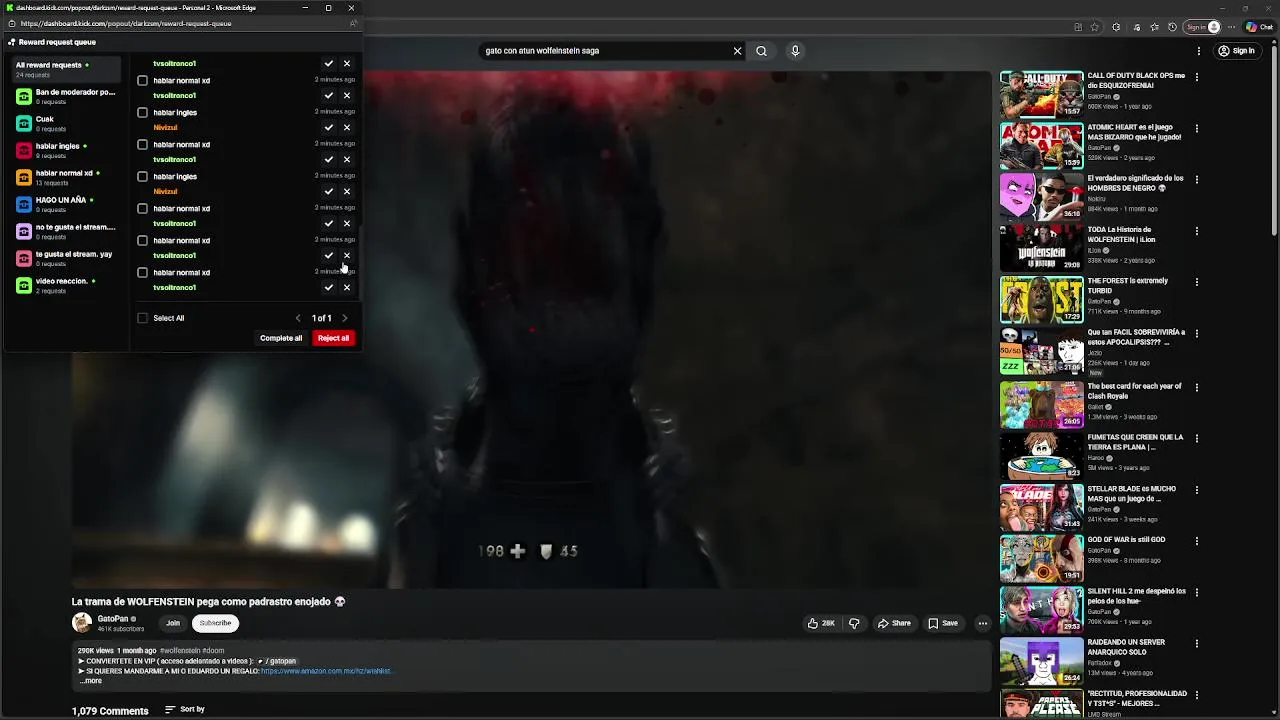Image resolution: width=1280 pixels, height=720 pixels.
Task: Click the 'te gusta el stream. yay' icon
Action: coord(24,258)
